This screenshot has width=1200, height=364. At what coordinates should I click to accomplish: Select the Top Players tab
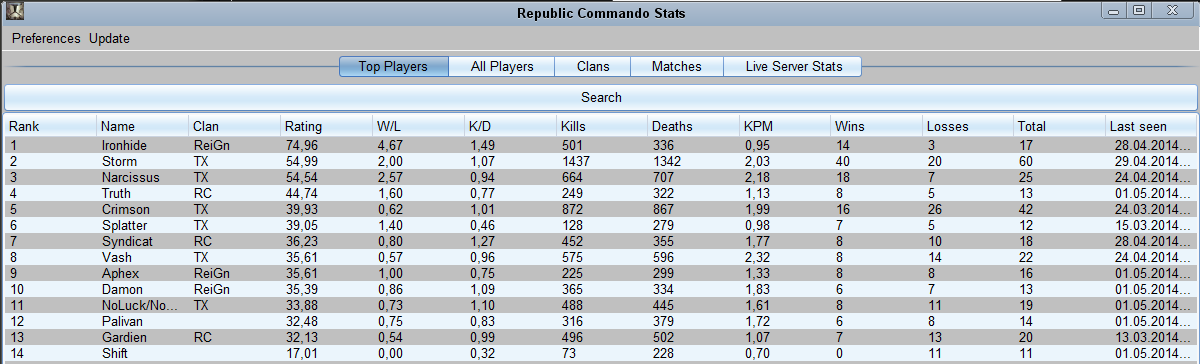pyautogui.click(x=393, y=67)
